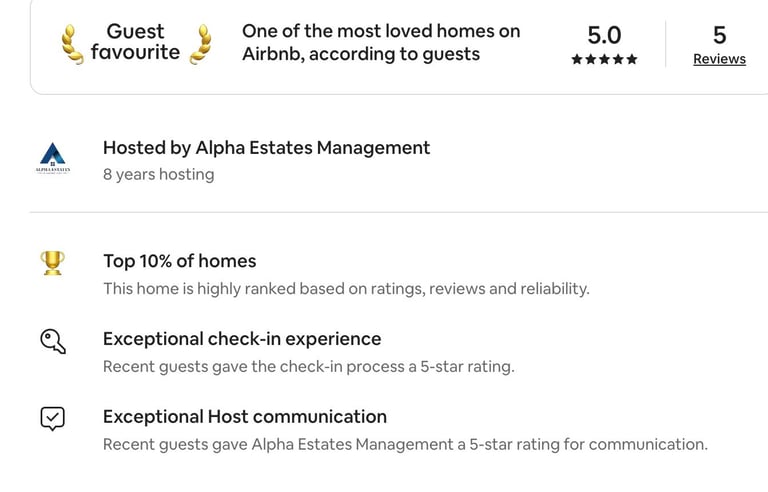Click the right golden laurel icon
The height and width of the screenshot is (492, 768).
coord(202,43)
